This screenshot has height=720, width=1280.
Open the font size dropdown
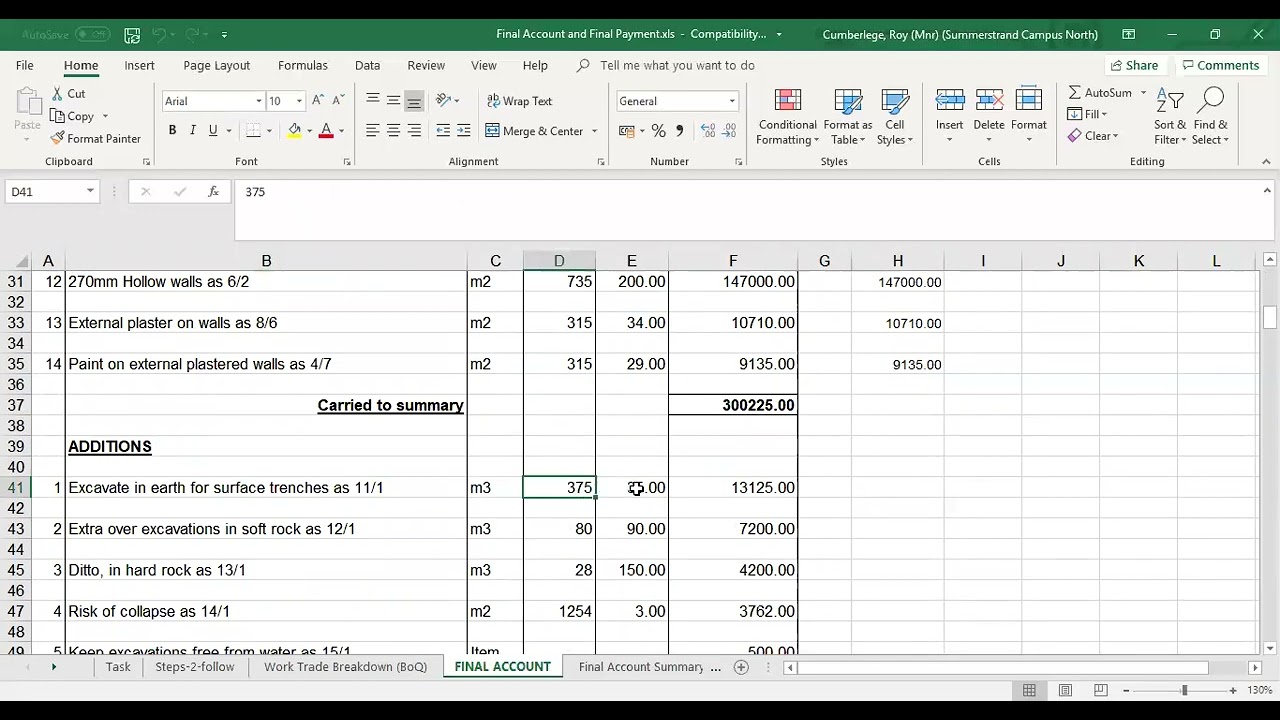tap(298, 101)
